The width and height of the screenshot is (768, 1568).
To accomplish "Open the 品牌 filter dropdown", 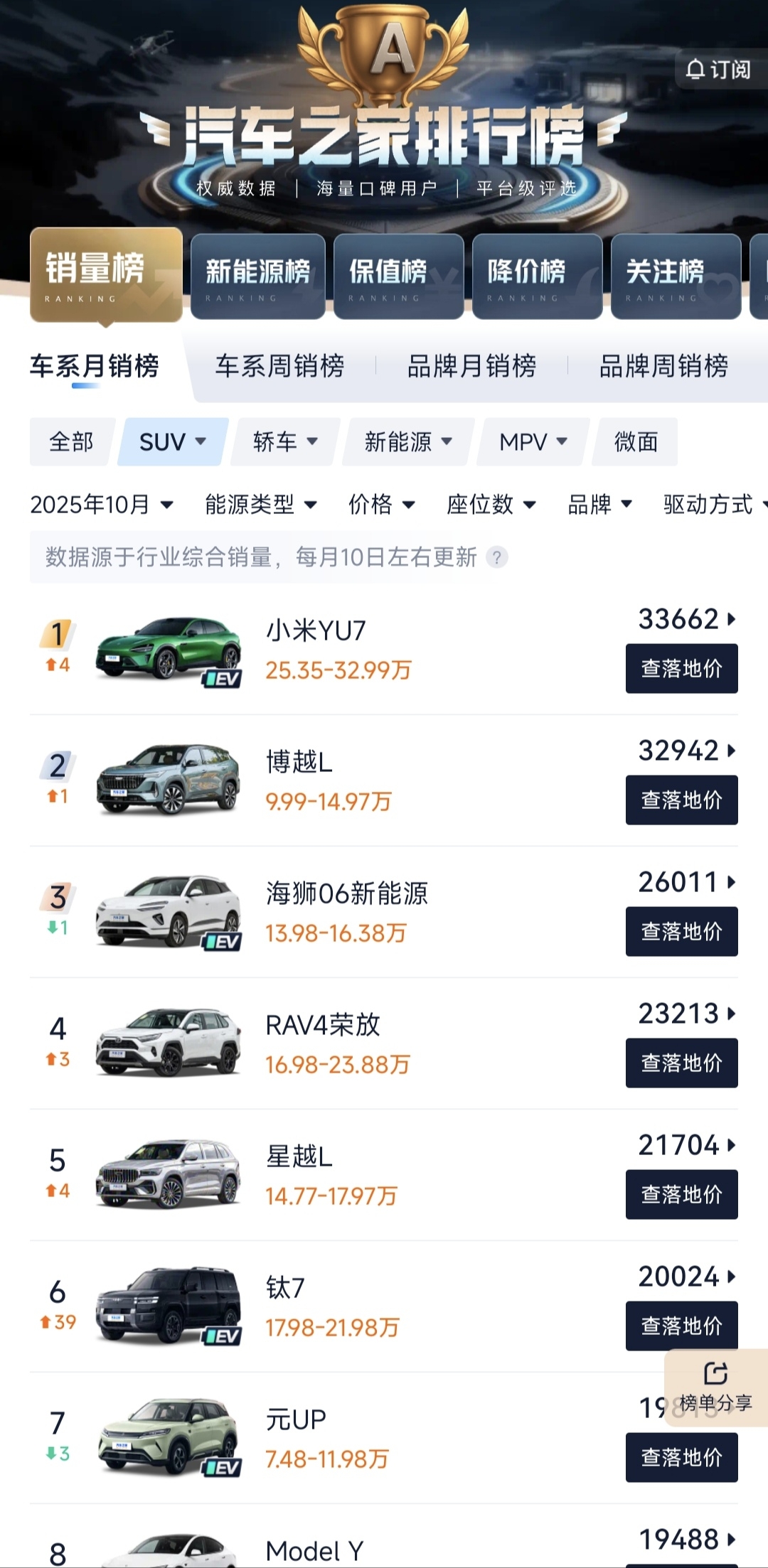I will [599, 505].
